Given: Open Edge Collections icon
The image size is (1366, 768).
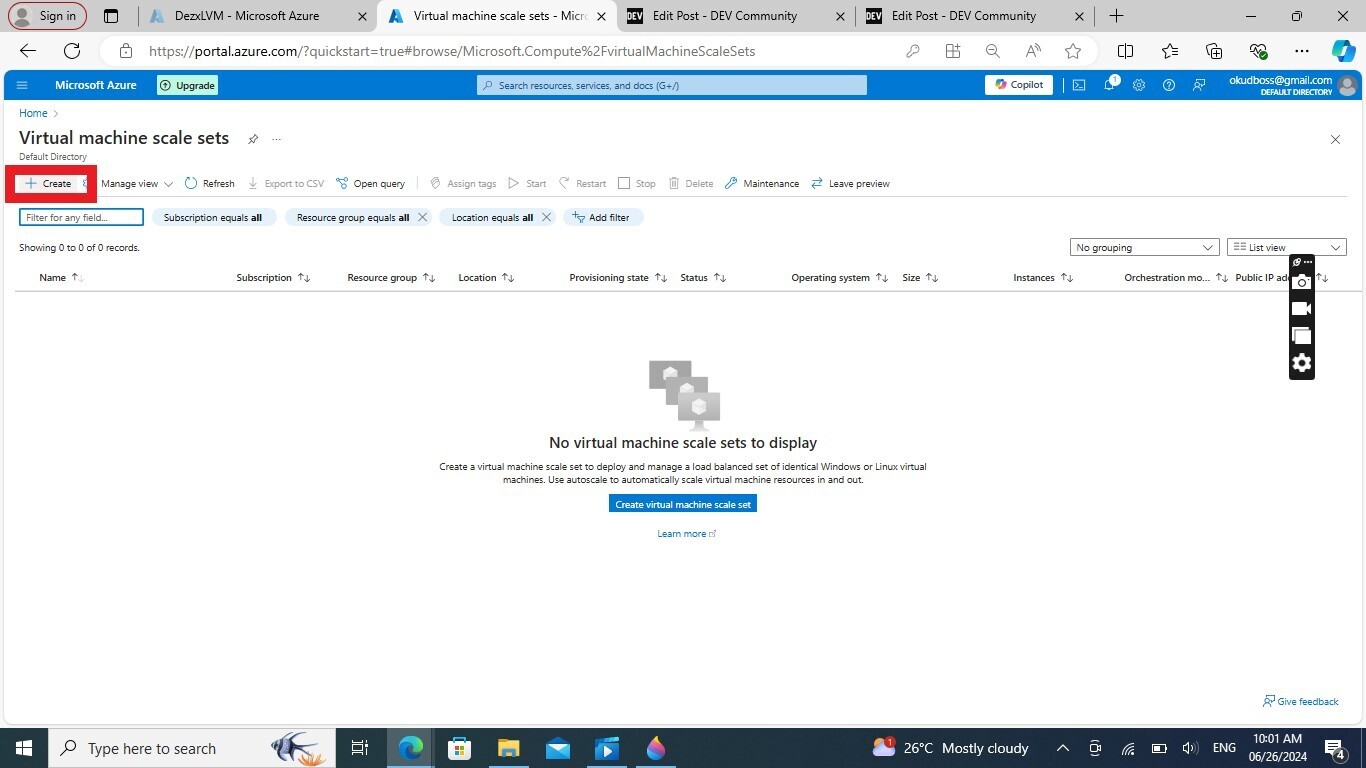Looking at the screenshot, I should [x=1214, y=51].
